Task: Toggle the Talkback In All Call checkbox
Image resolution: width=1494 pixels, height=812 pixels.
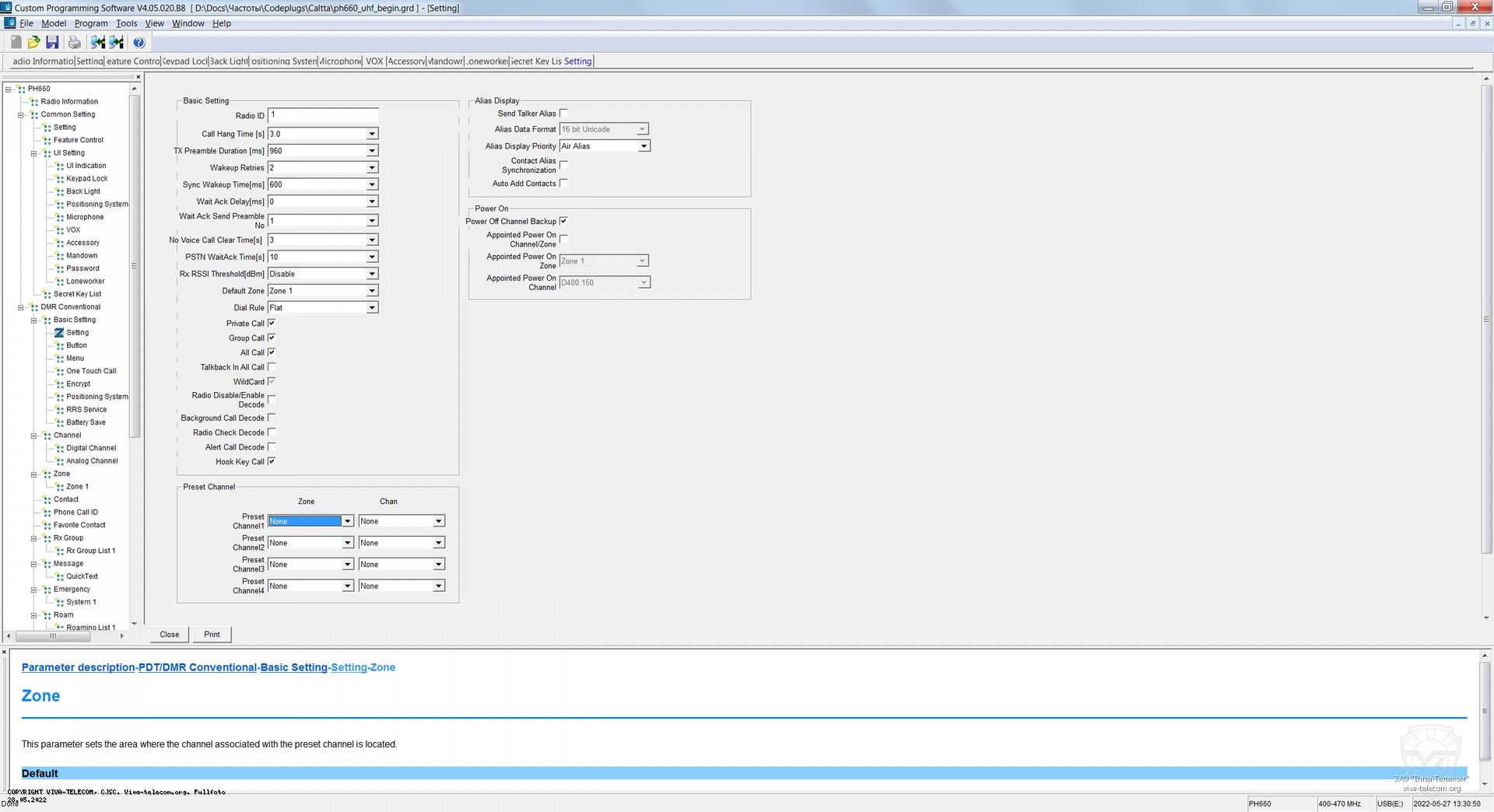Action: (272, 367)
